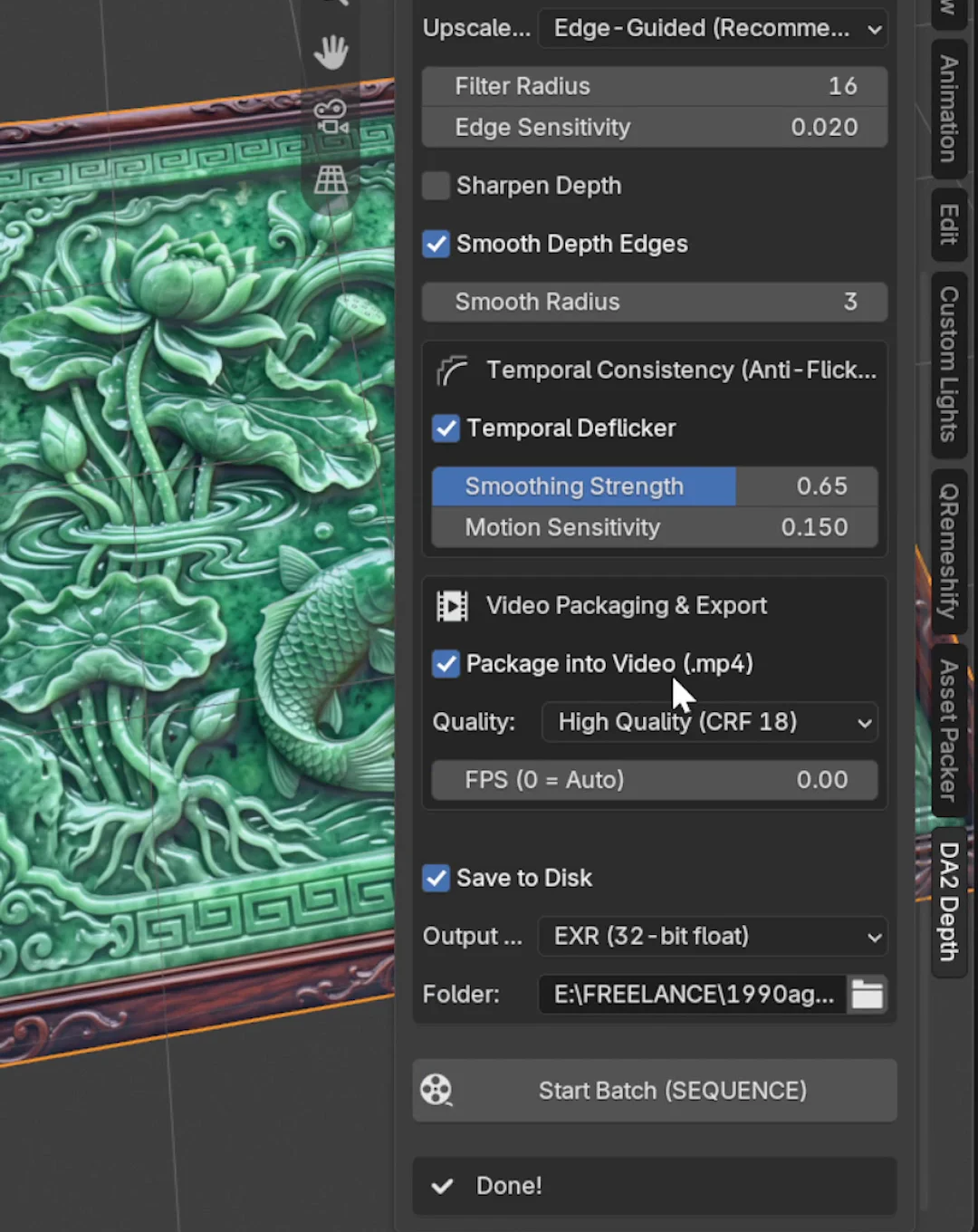978x1232 pixels.
Task: Open the Asset Packer tab
Action: tap(948, 730)
